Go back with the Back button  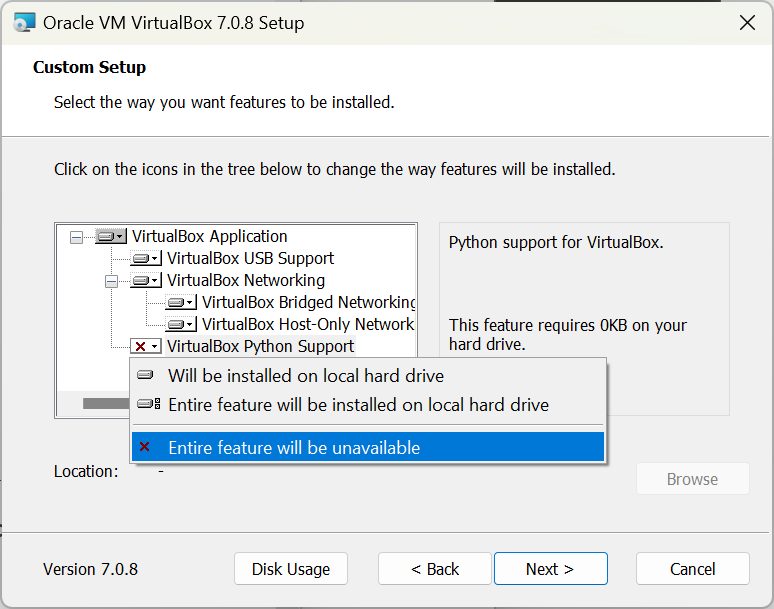(435, 569)
